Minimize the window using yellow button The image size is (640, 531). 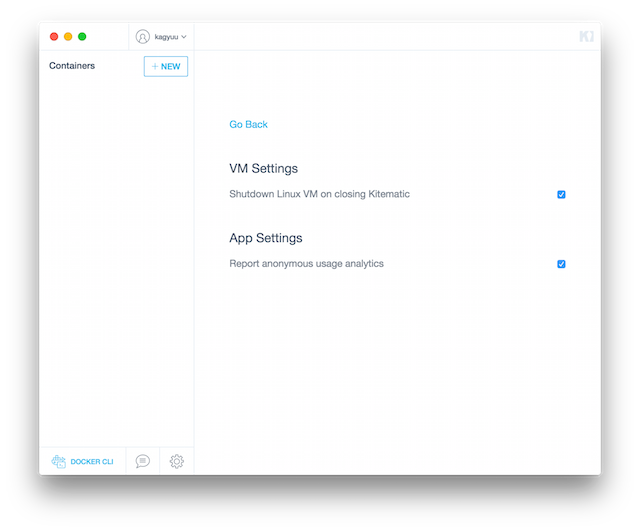(x=68, y=37)
